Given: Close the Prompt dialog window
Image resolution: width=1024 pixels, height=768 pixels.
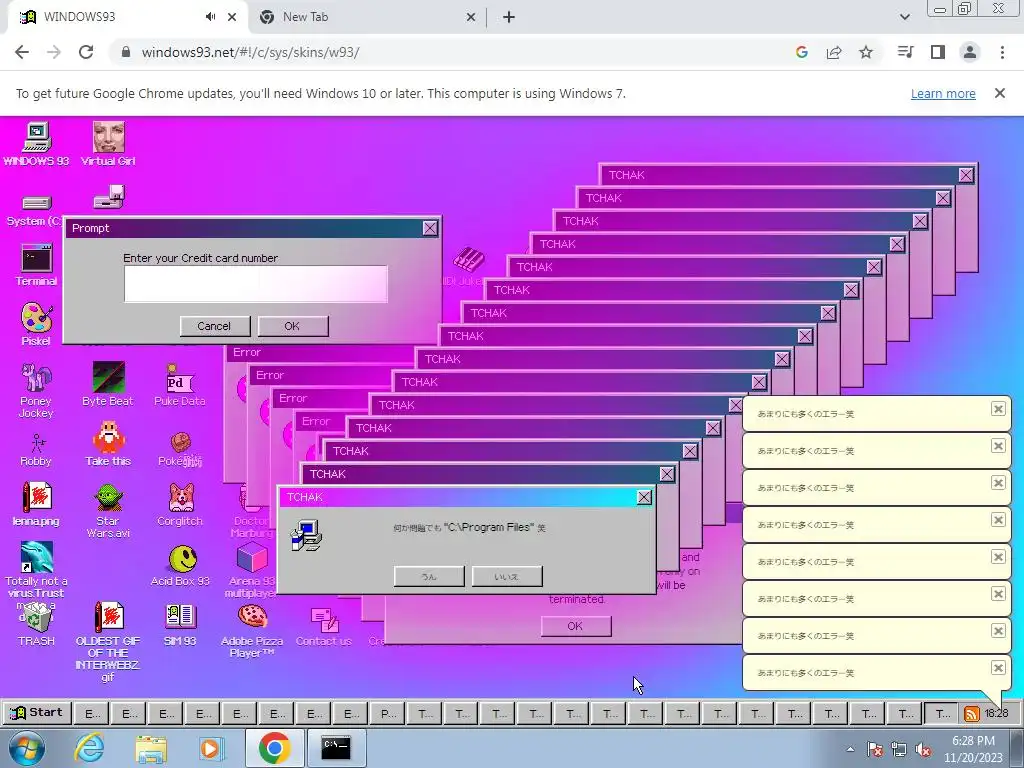Looking at the screenshot, I should (430, 228).
